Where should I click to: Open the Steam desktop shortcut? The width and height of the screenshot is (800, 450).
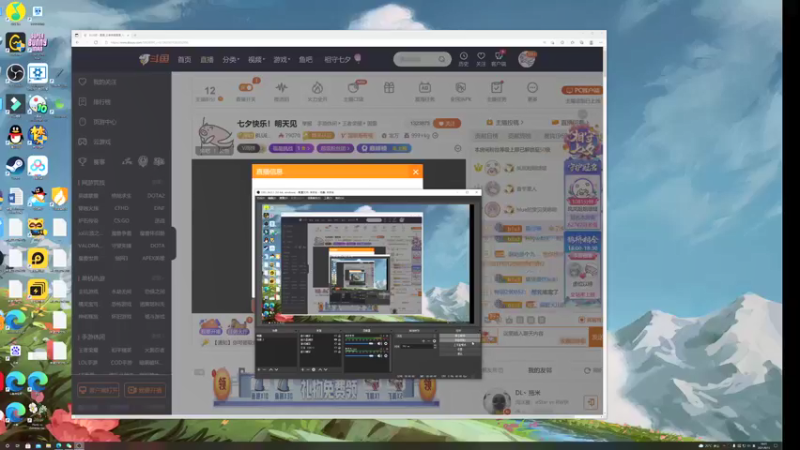15,166
